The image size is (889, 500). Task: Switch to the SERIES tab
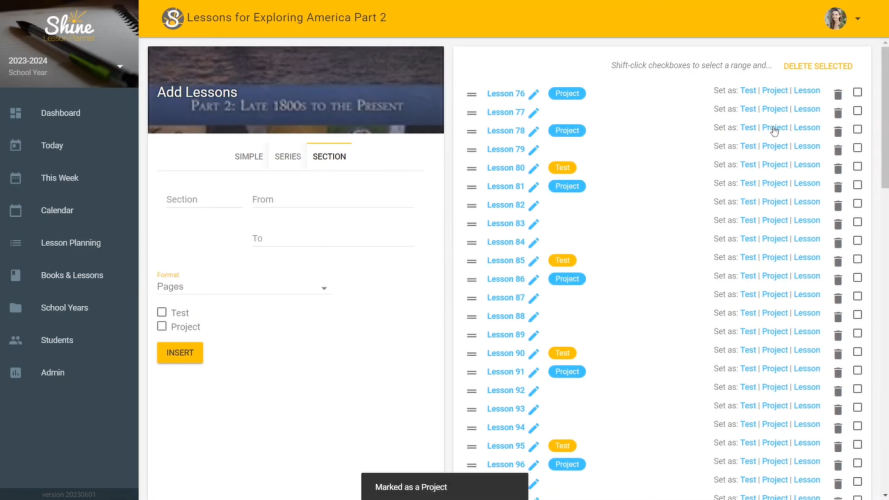click(287, 157)
